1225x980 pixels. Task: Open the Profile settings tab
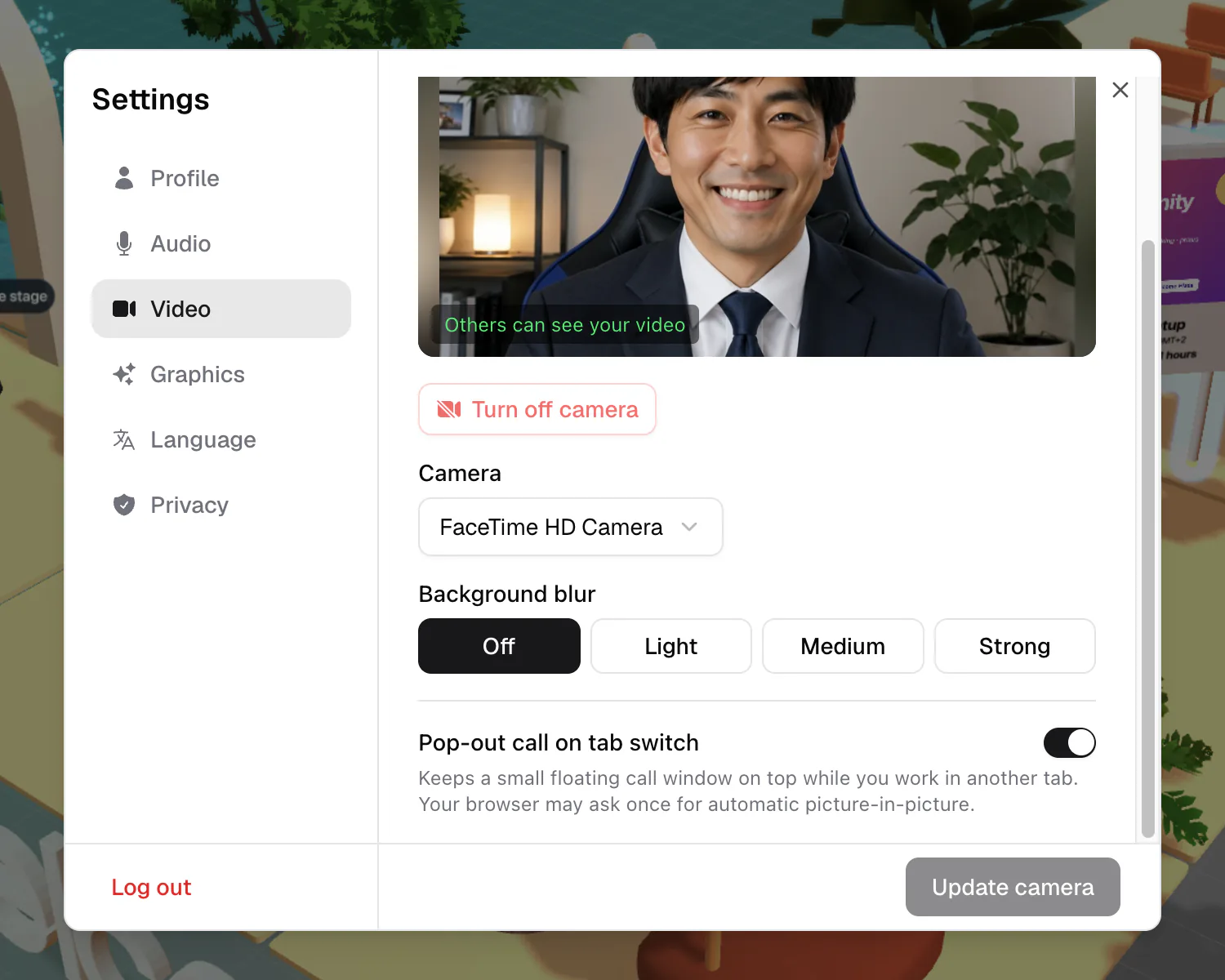tap(221, 178)
